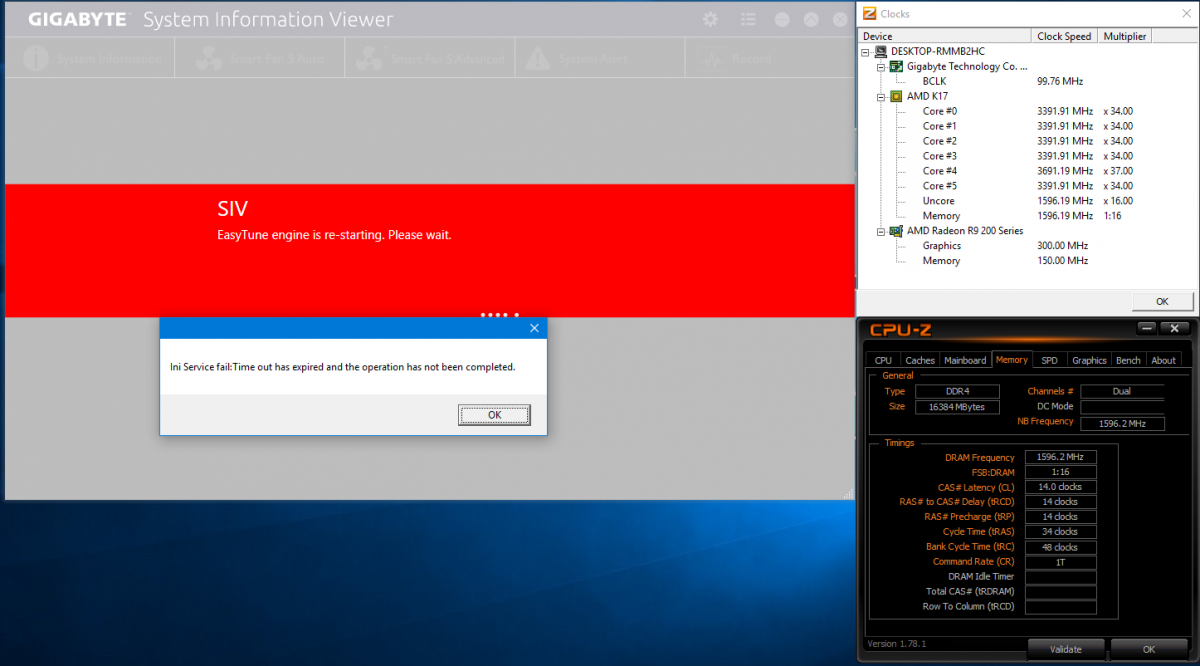Click the round up-arrow icon in SIV title bar

811,20
